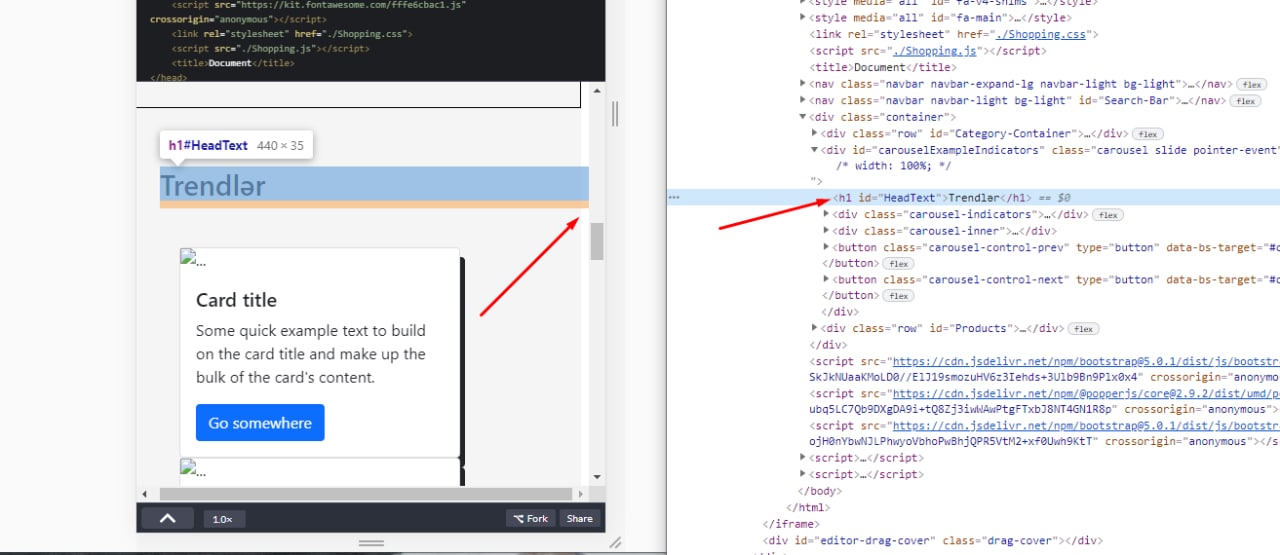
Task: Fork this pen
Action: tap(531, 518)
